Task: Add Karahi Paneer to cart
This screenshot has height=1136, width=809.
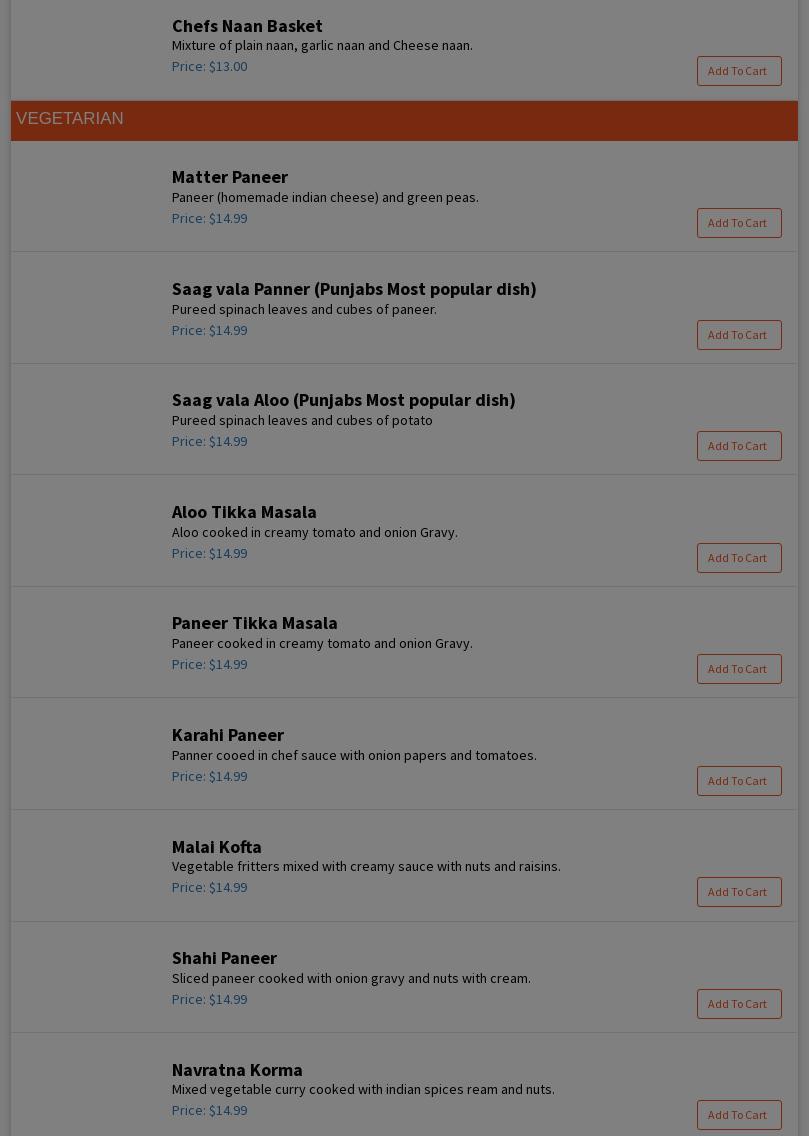Action: pos(738,781)
